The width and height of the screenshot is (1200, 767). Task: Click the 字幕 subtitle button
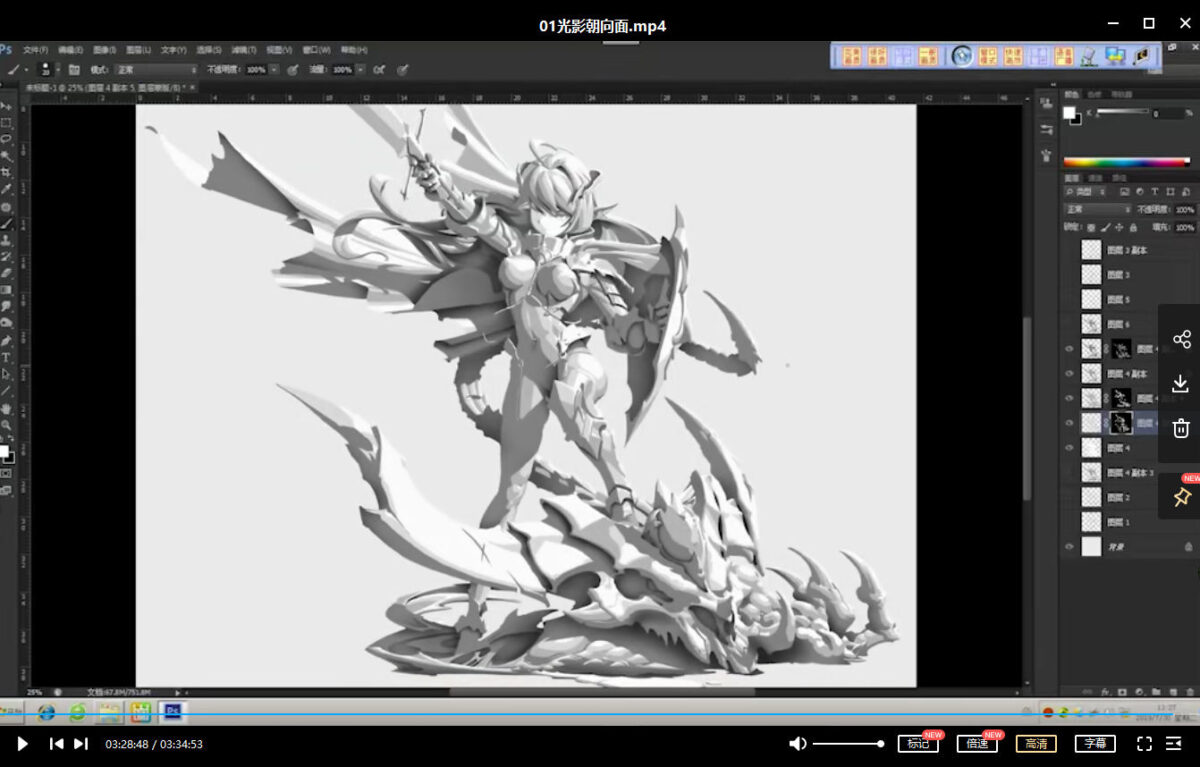point(1095,743)
